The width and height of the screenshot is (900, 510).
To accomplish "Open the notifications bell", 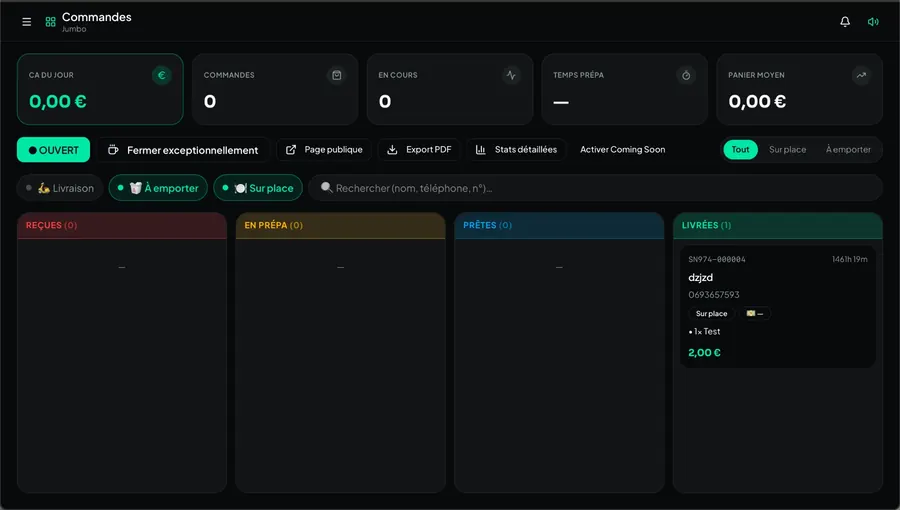I will click(x=845, y=22).
